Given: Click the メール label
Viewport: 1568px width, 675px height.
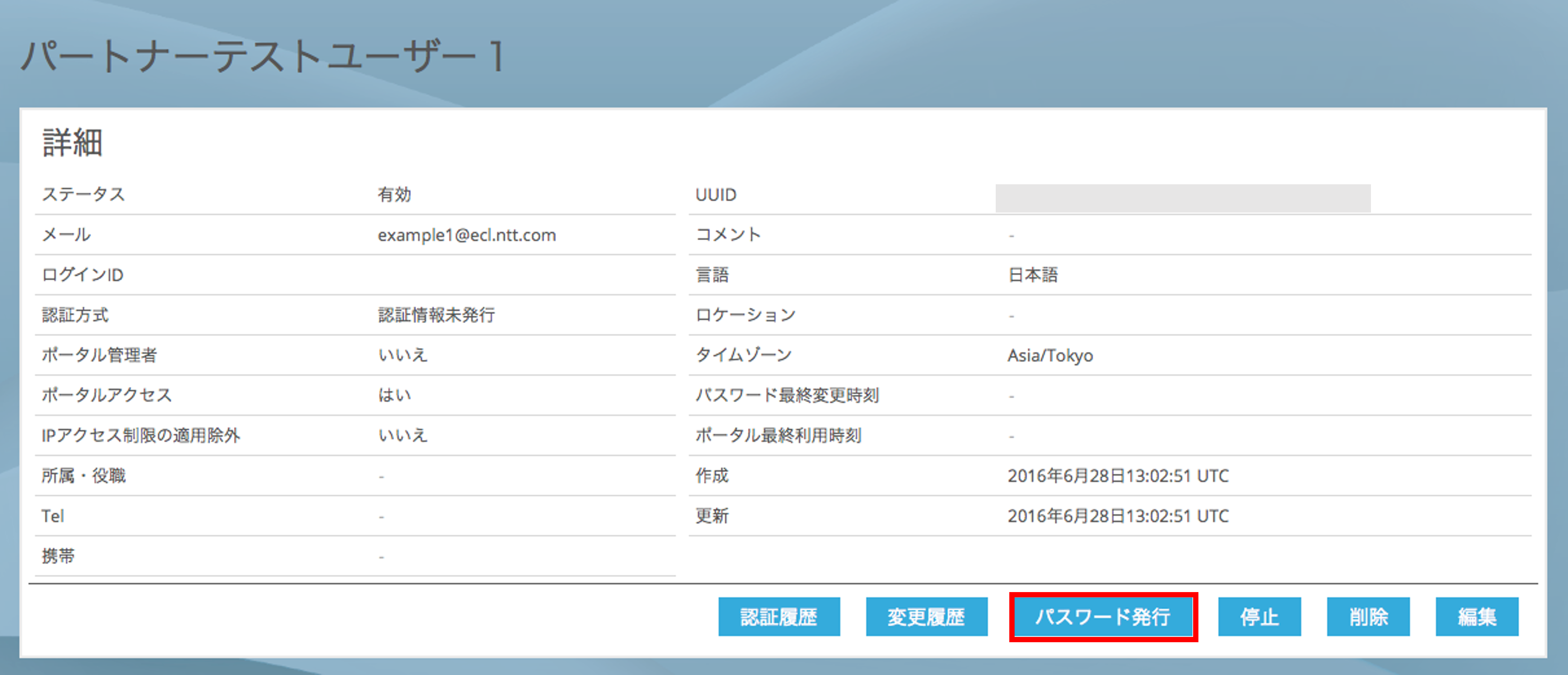Looking at the screenshot, I should 66,235.
